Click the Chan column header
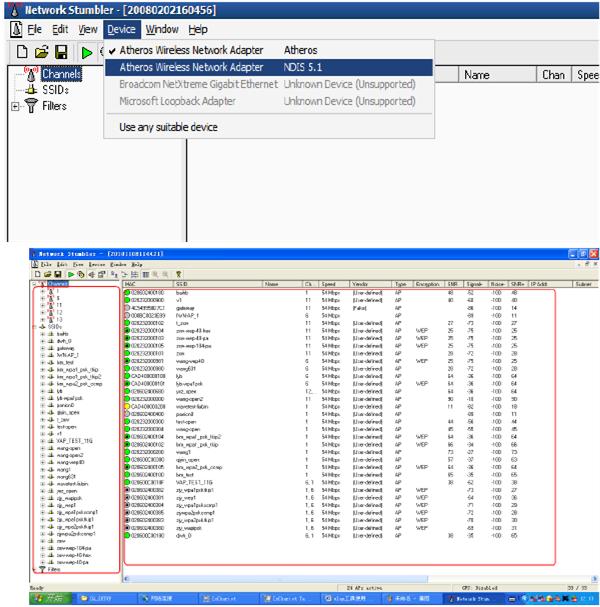600x607 pixels. tap(554, 75)
